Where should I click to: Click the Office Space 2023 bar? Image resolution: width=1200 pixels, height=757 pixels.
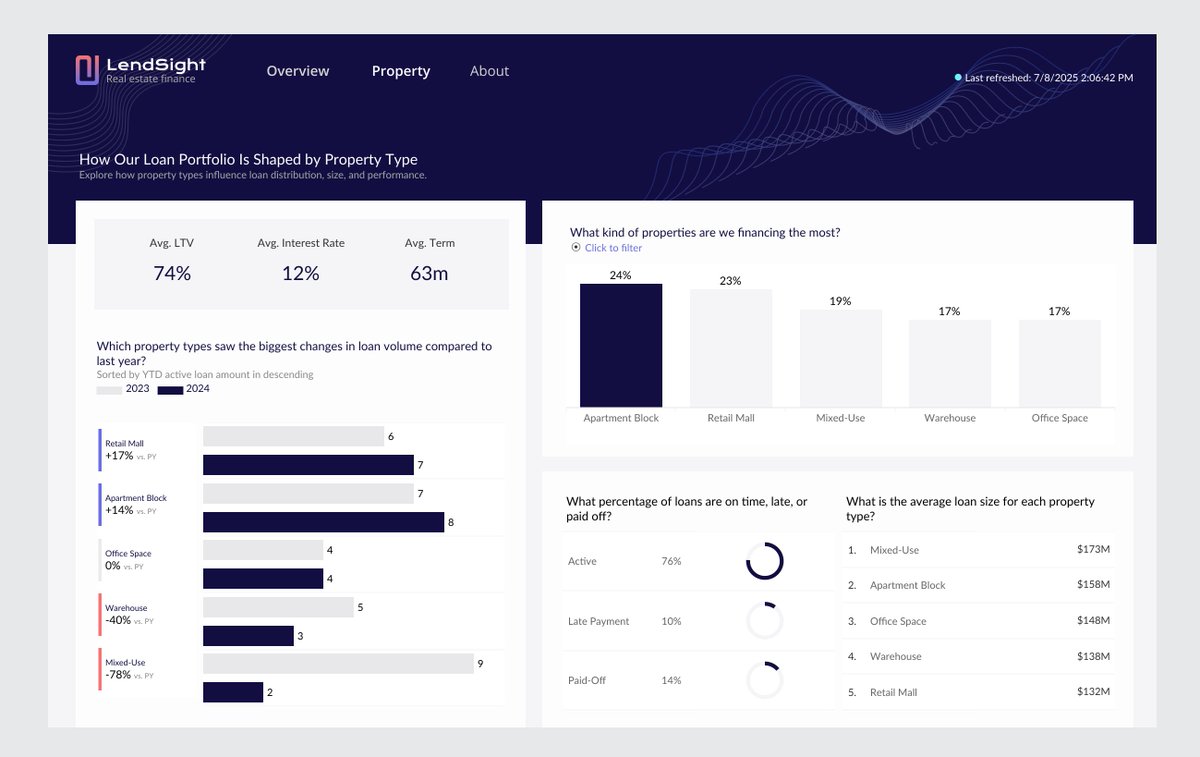coord(263,550)
